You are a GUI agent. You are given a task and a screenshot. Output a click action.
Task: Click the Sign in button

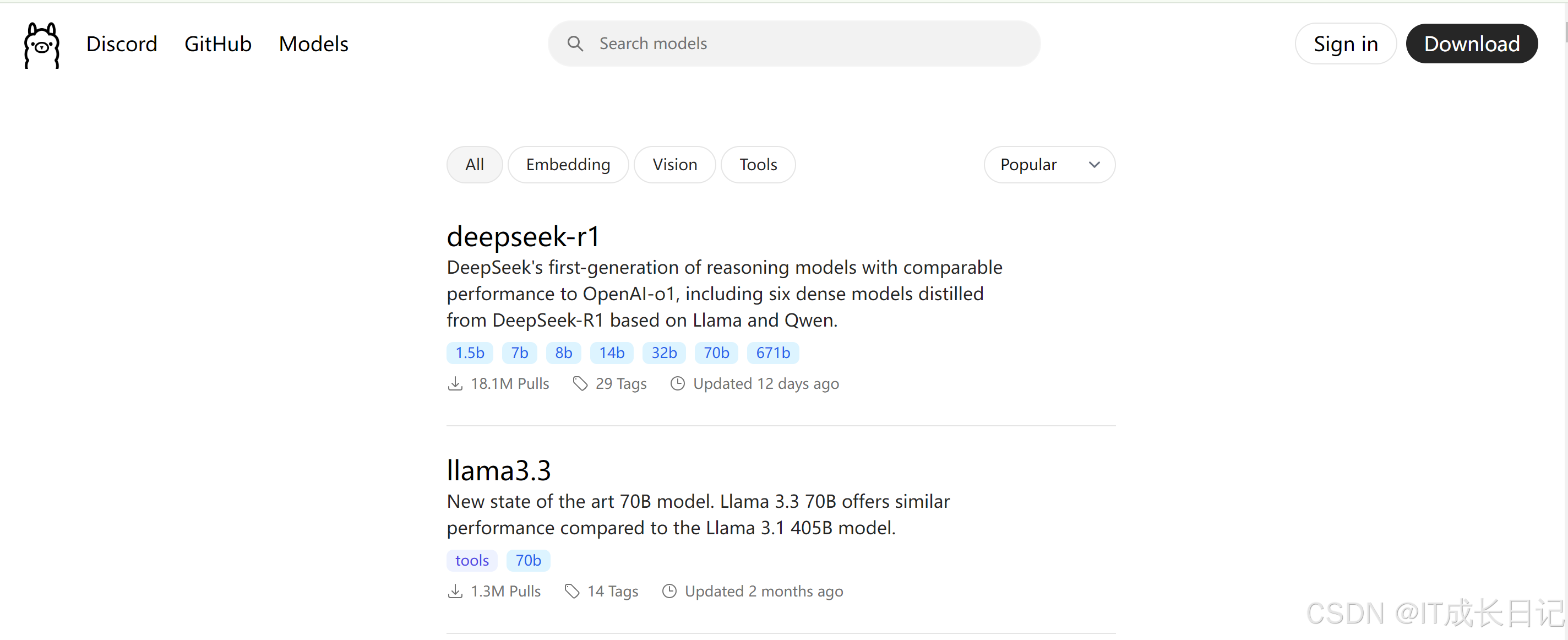coord(1344,44)
